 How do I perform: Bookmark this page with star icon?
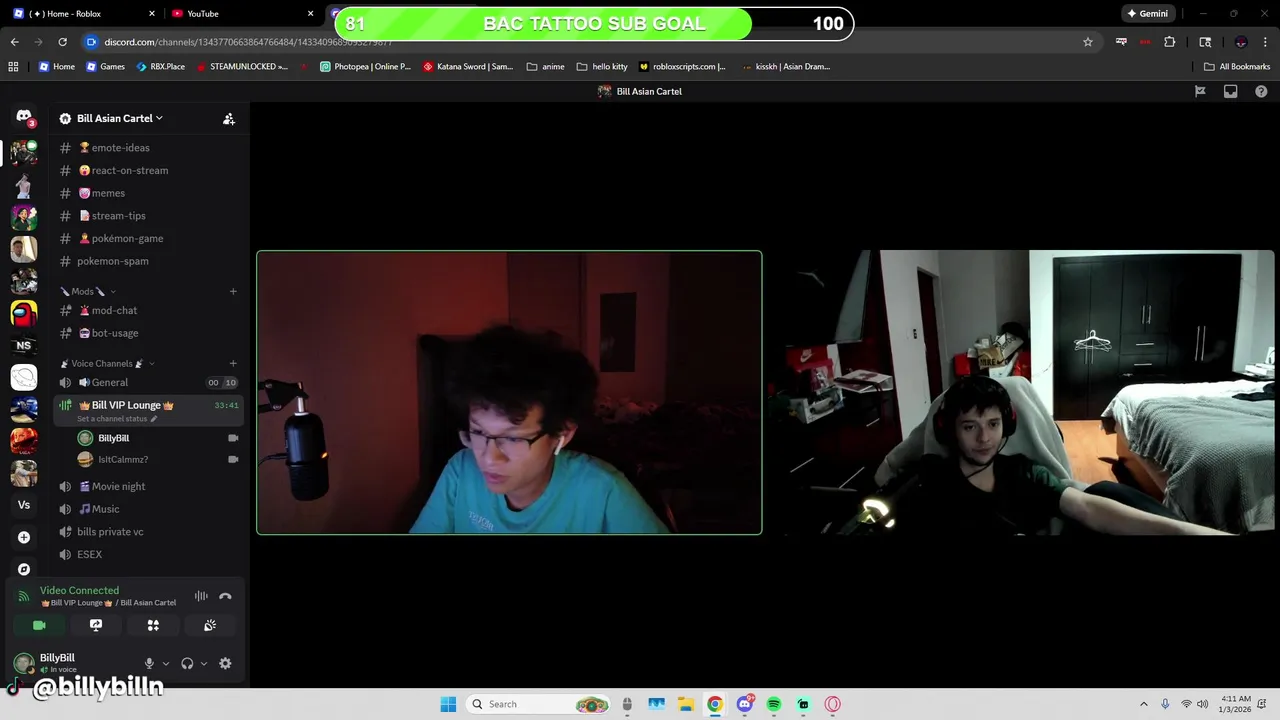(1088, 42)
